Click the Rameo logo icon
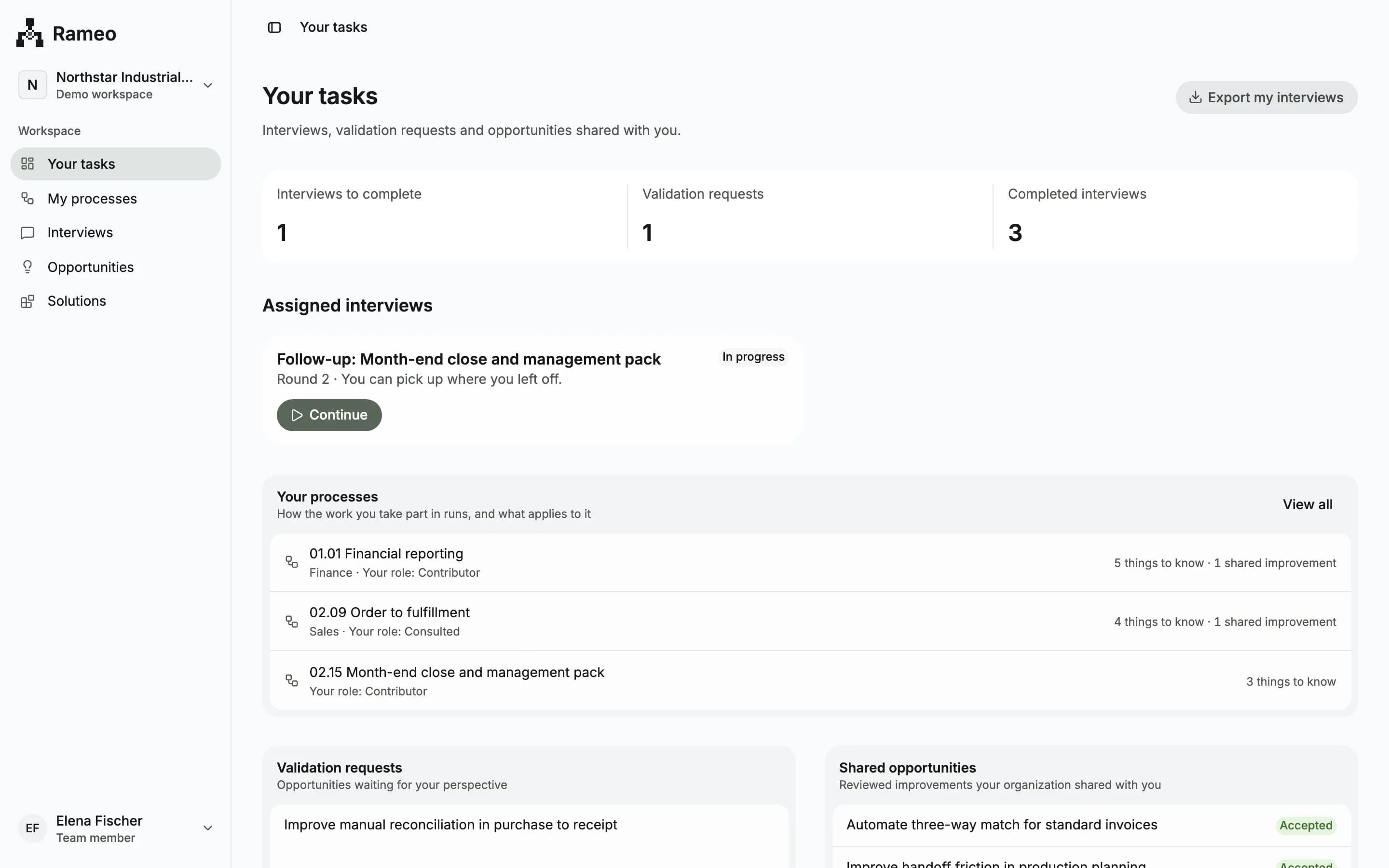This screenshot has height=868, width=1389. (30, 33)
